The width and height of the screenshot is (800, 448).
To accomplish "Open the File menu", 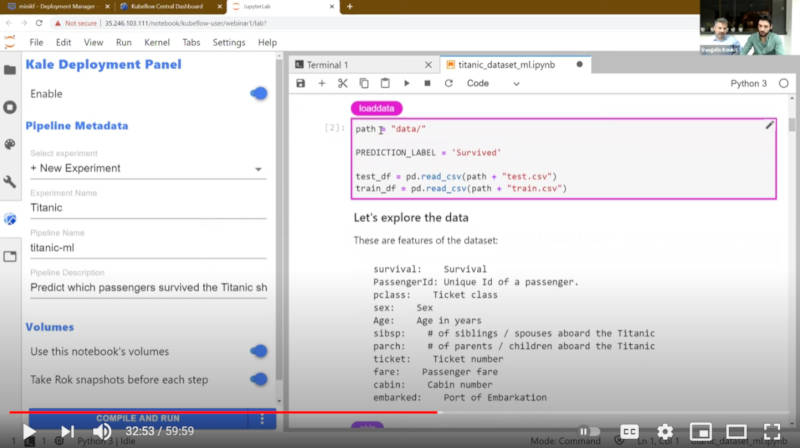I will click(x=36, y=42).
